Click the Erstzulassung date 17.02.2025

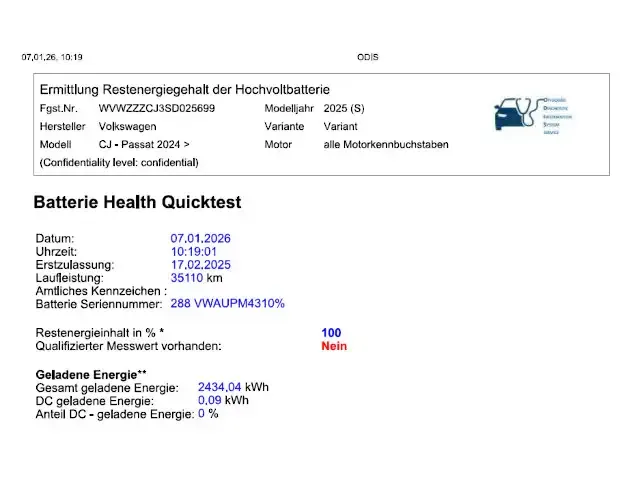click(201, 265)
